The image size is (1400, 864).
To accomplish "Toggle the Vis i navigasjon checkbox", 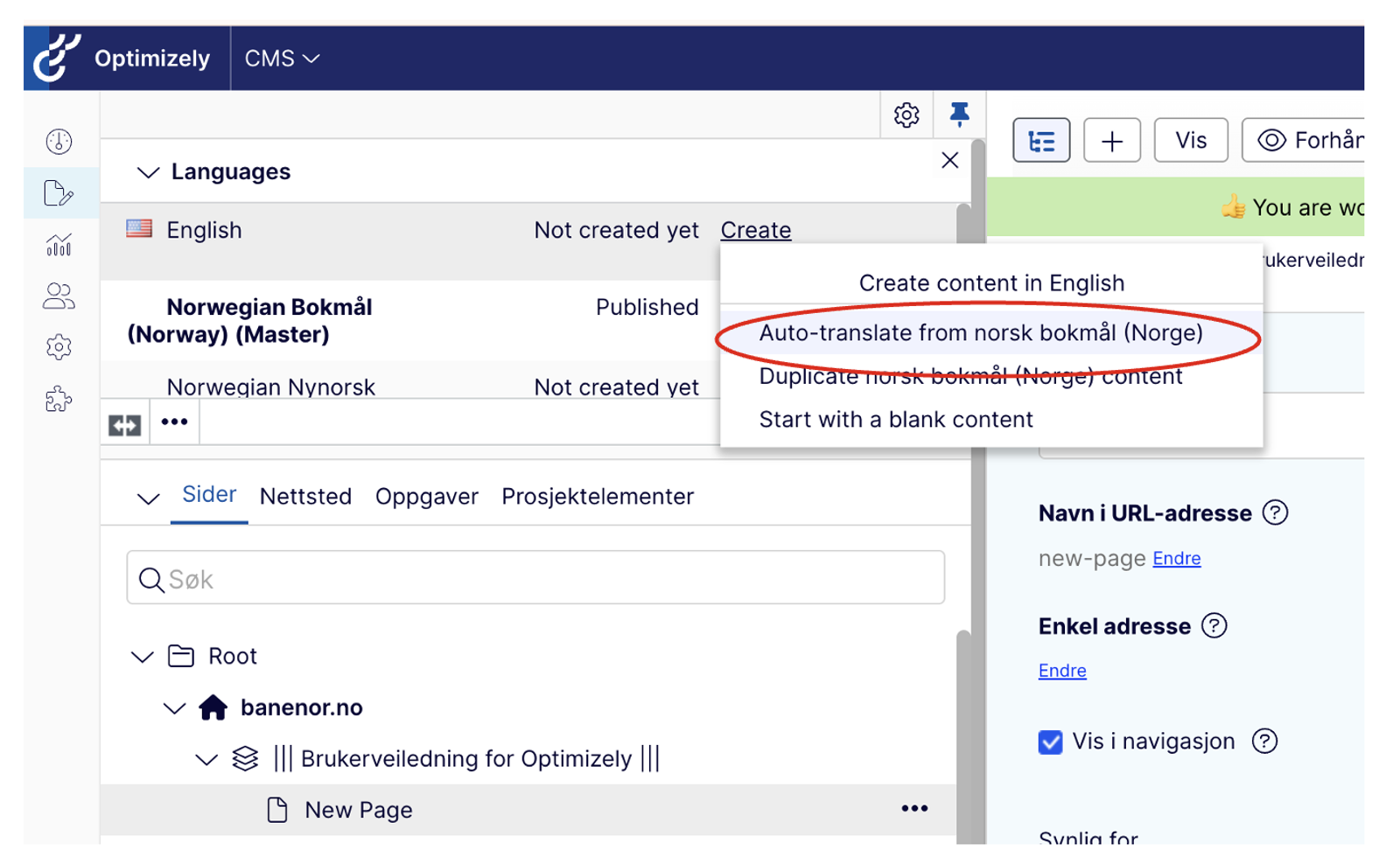I will (x=1050, y=742).
